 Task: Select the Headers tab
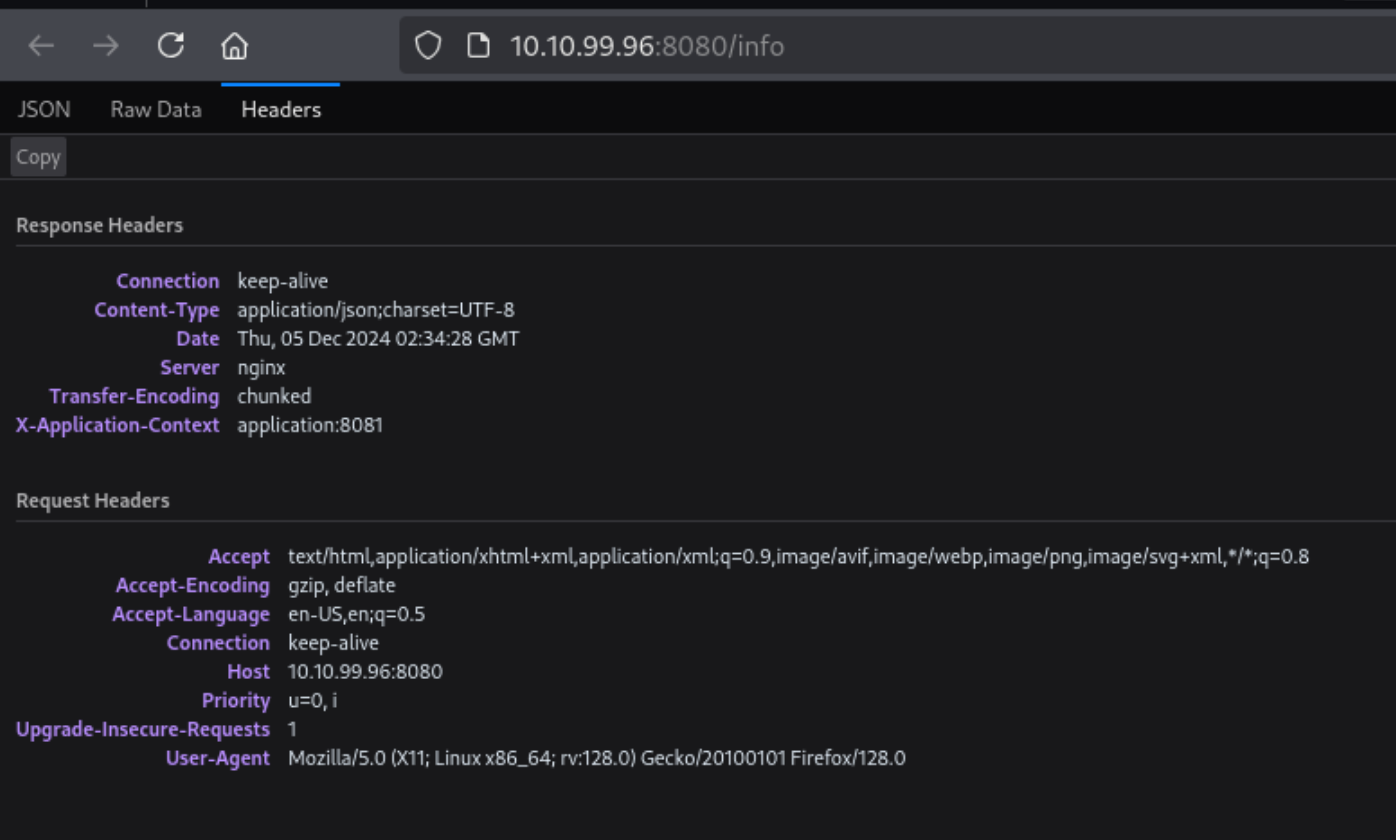pyautogui.click(x=281, y=110)
